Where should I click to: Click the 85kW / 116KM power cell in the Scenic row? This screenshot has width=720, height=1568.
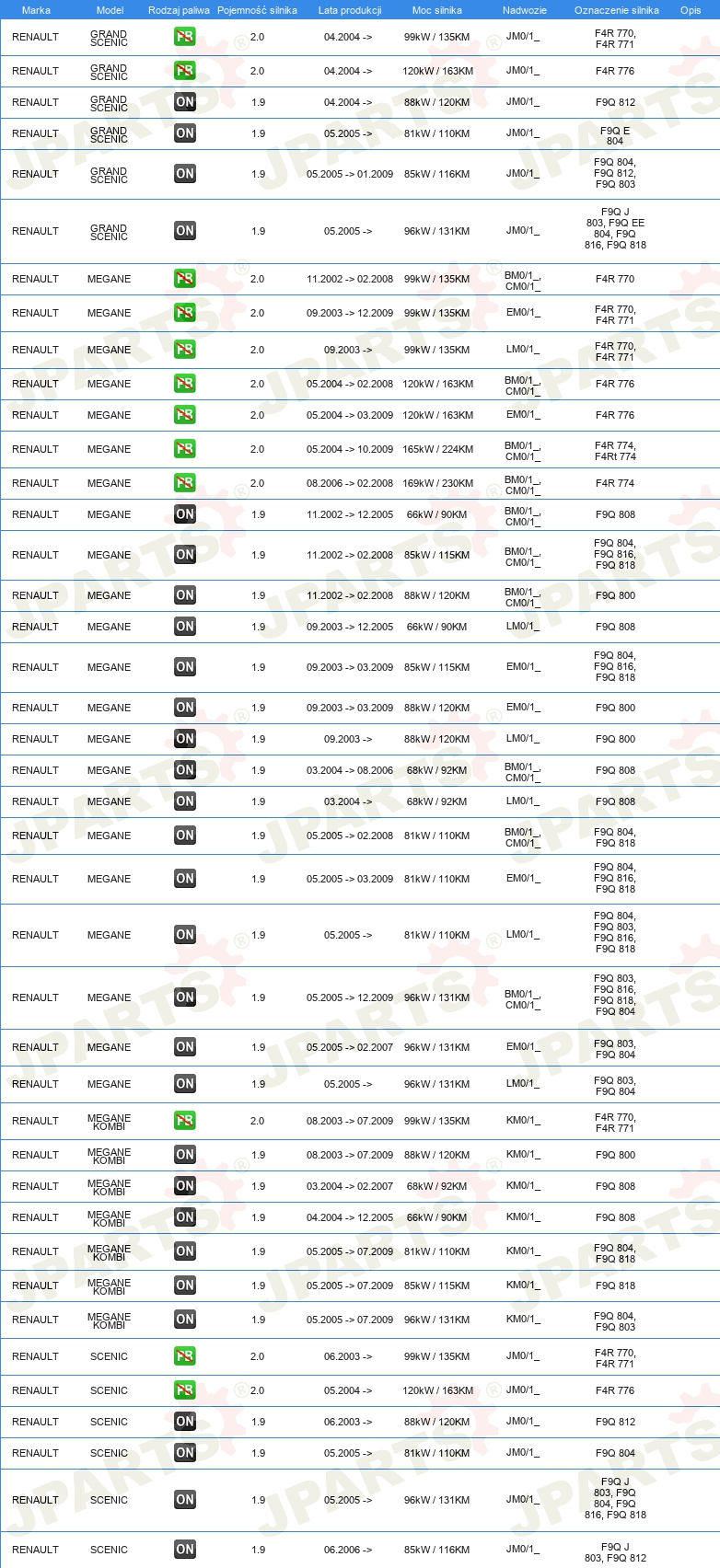click(x=436, y=1550)
